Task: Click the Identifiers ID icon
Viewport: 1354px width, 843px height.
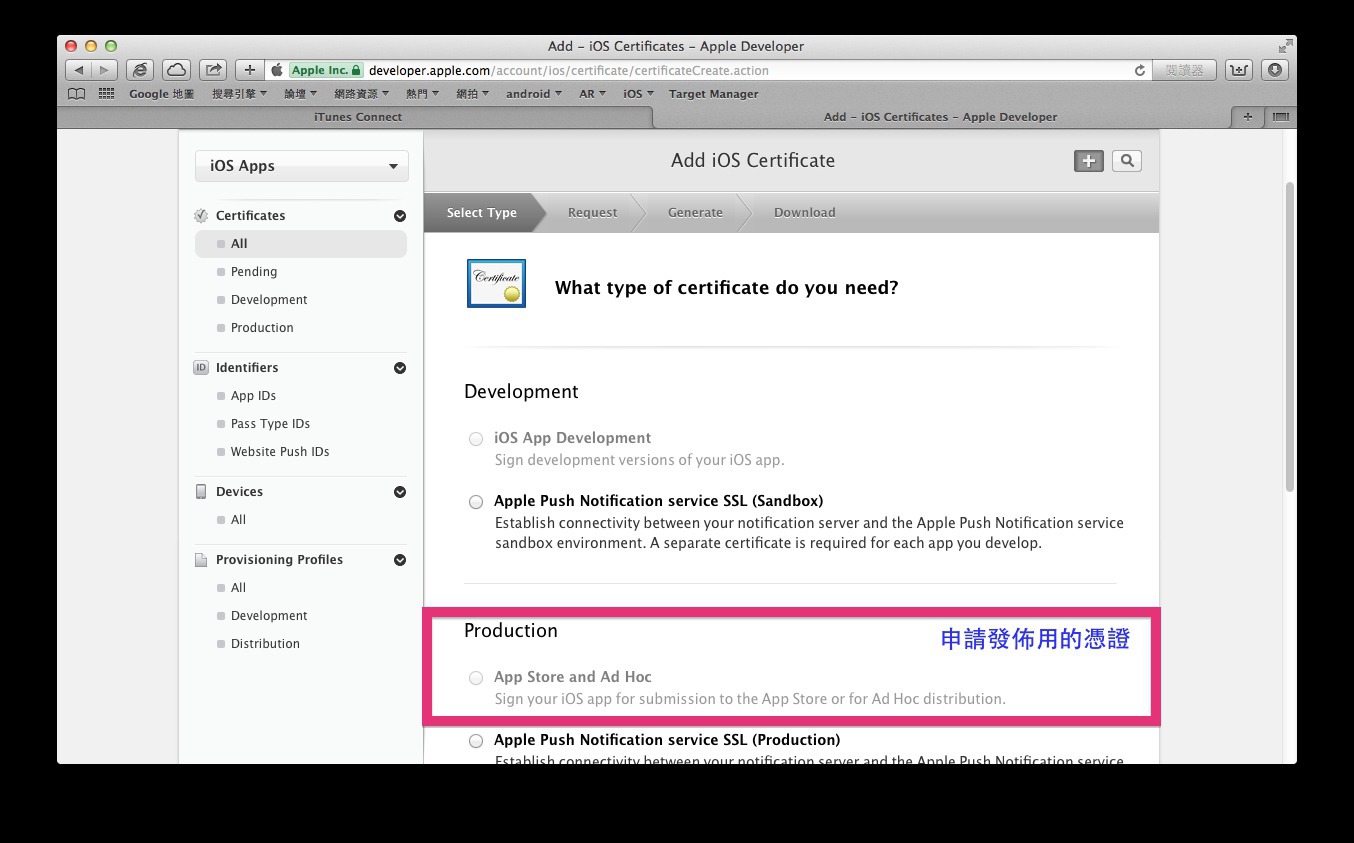Action: pos(201,367)
